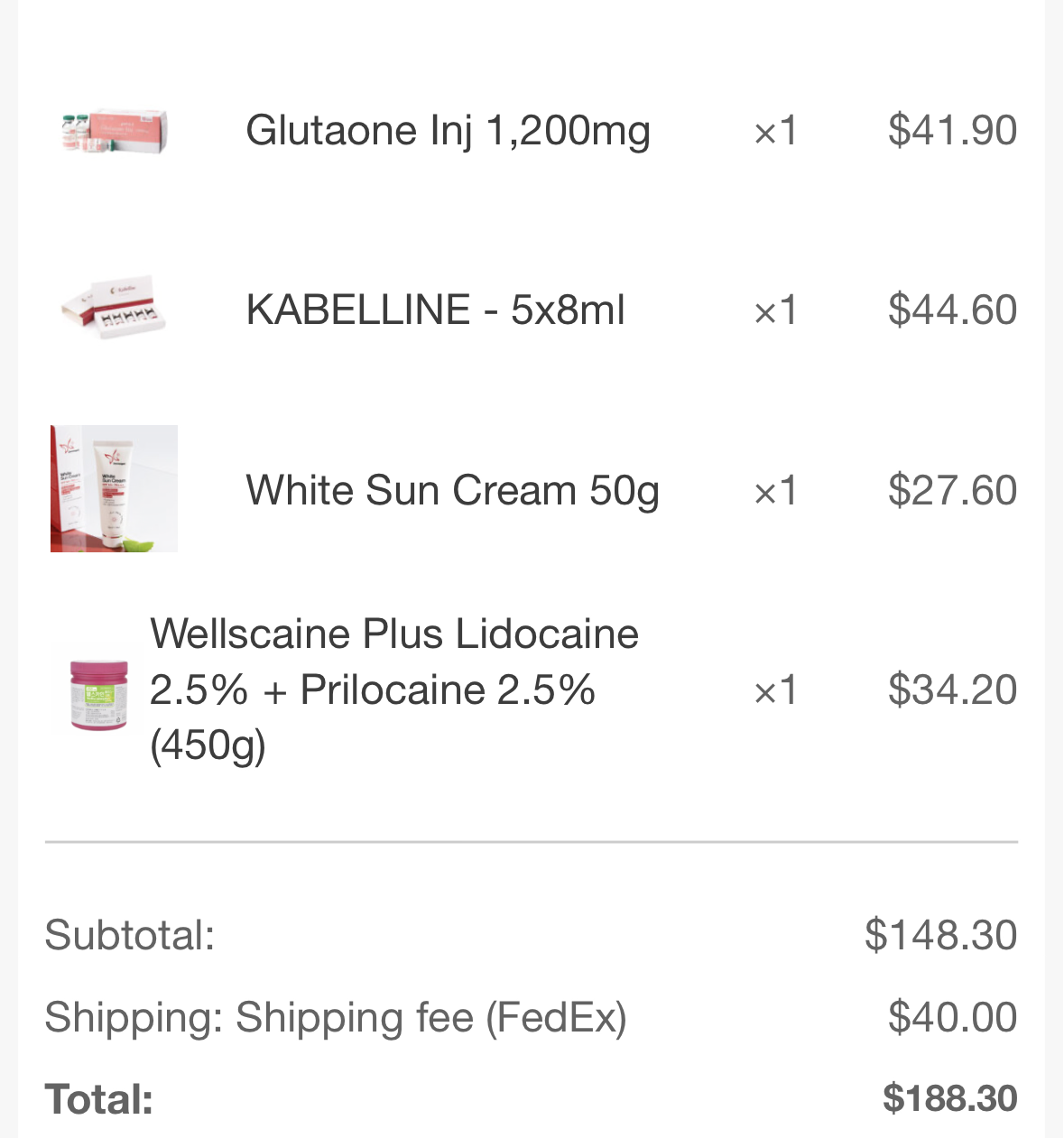Screen dimensions: 1064x1138
Task: Click the White Sun Cream 50g title
Action: click(452, 491)
